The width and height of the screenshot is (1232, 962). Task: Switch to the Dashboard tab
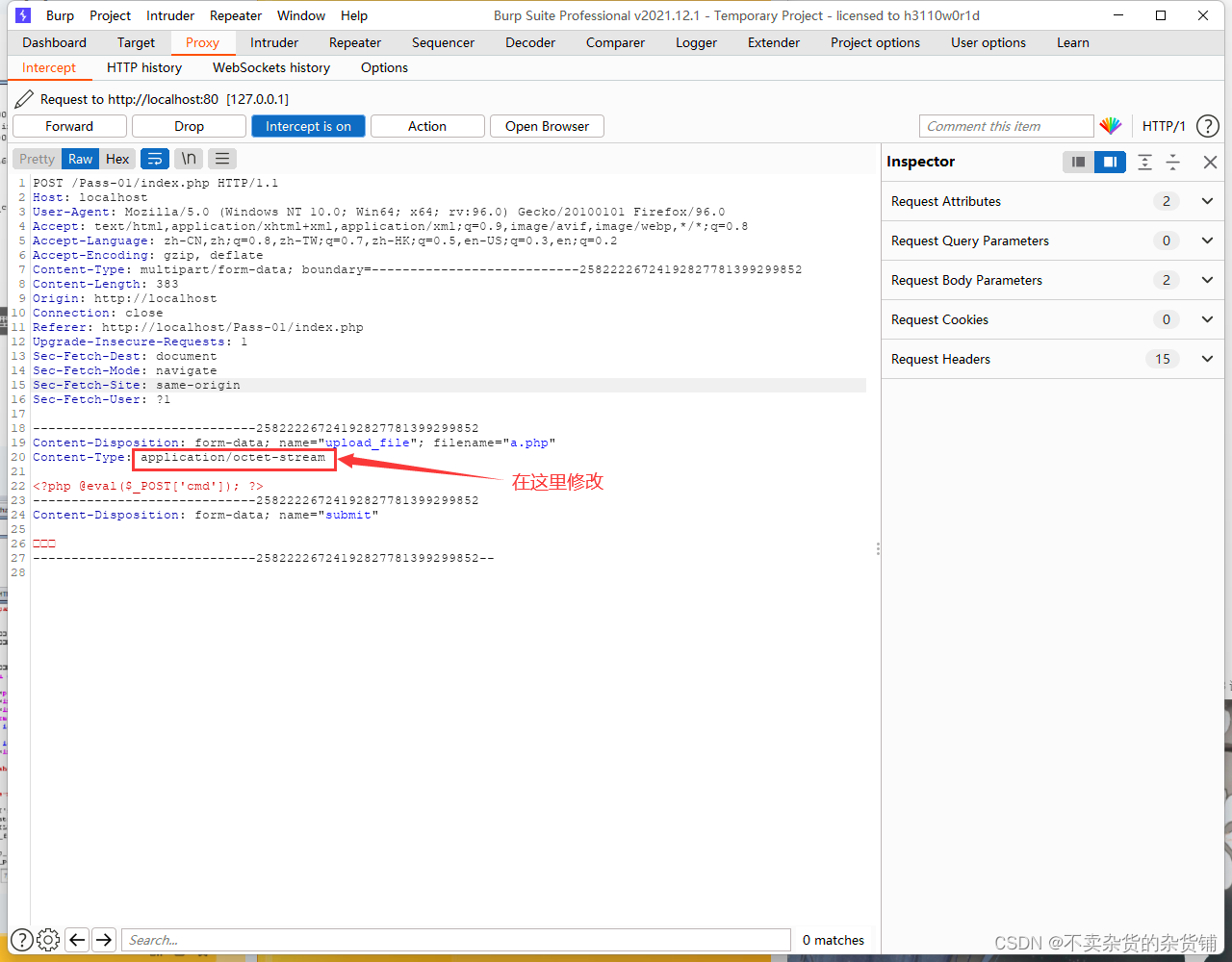55,42
